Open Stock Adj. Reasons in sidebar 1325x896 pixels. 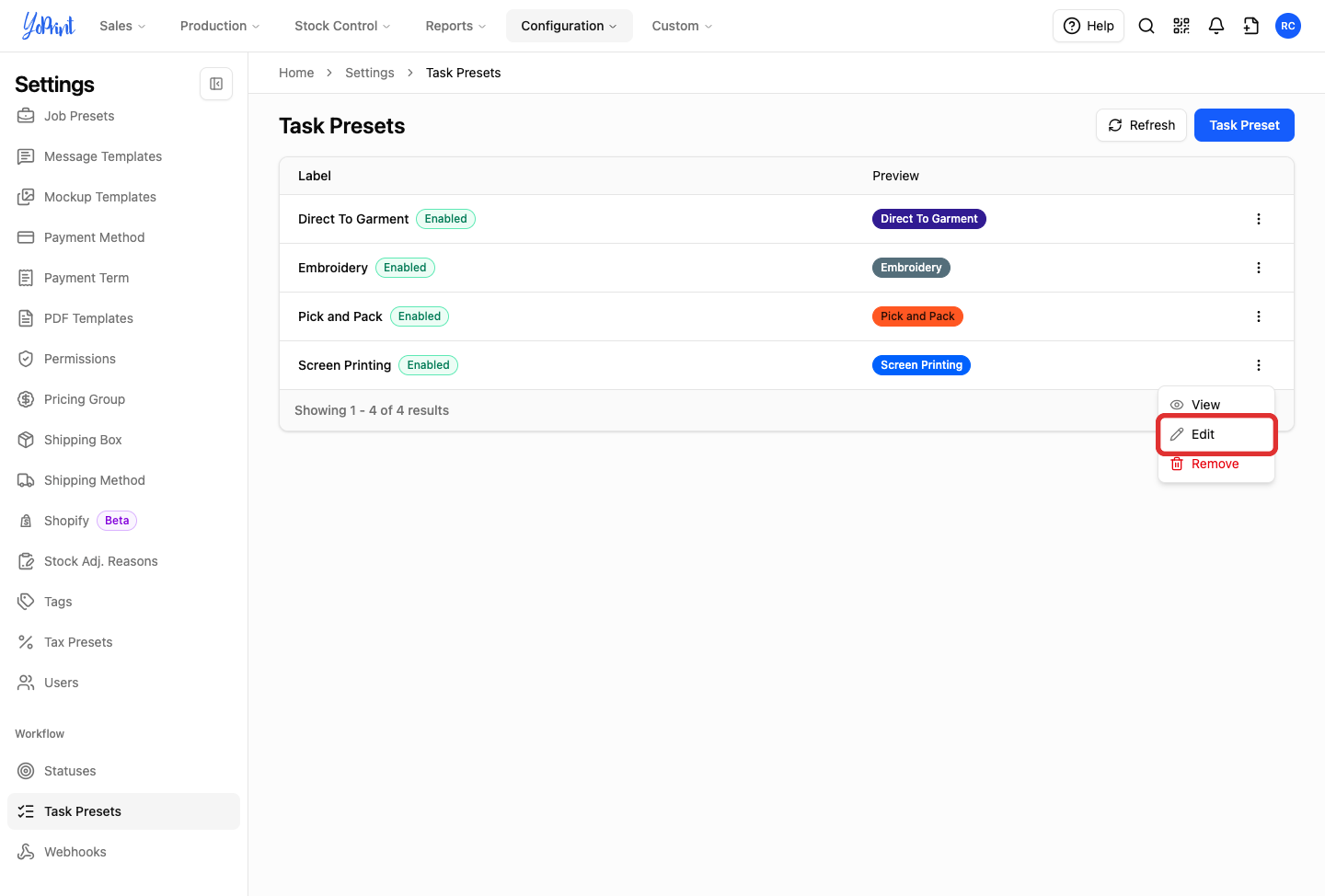pyautogui.click(x=123, y=561)
